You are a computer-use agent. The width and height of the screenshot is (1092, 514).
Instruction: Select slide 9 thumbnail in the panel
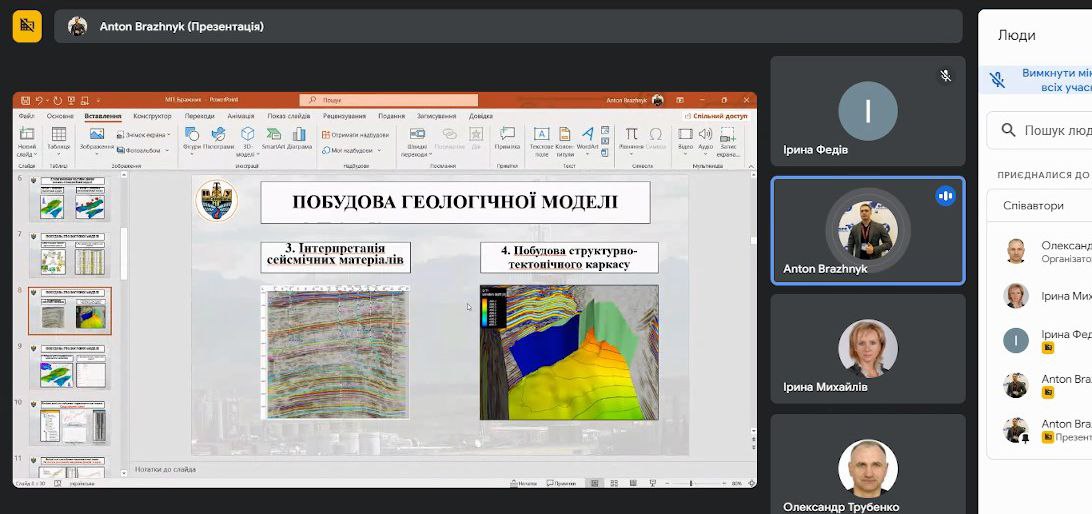point(71,366)
